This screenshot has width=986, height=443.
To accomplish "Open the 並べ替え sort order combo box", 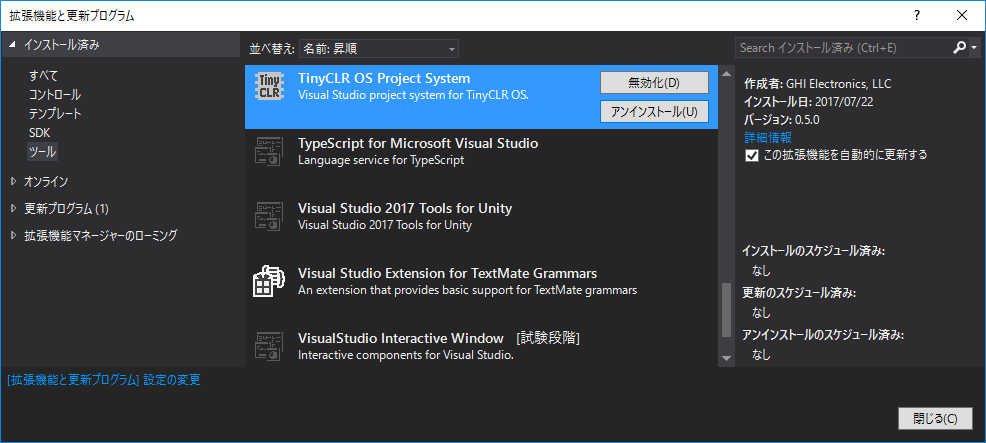I will [x=379, y=48].
